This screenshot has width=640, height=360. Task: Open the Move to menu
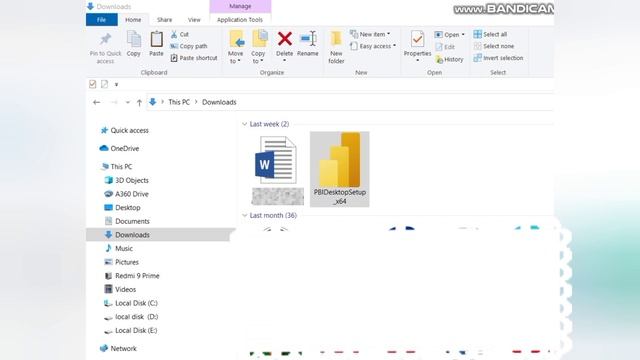click(x=236, y=47)
